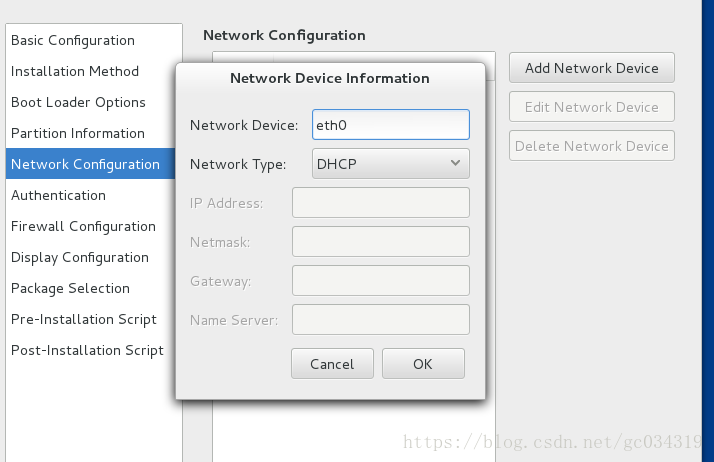Click Add Network Device button
Screen dimensions: 714x462
(x=592, y=68)
